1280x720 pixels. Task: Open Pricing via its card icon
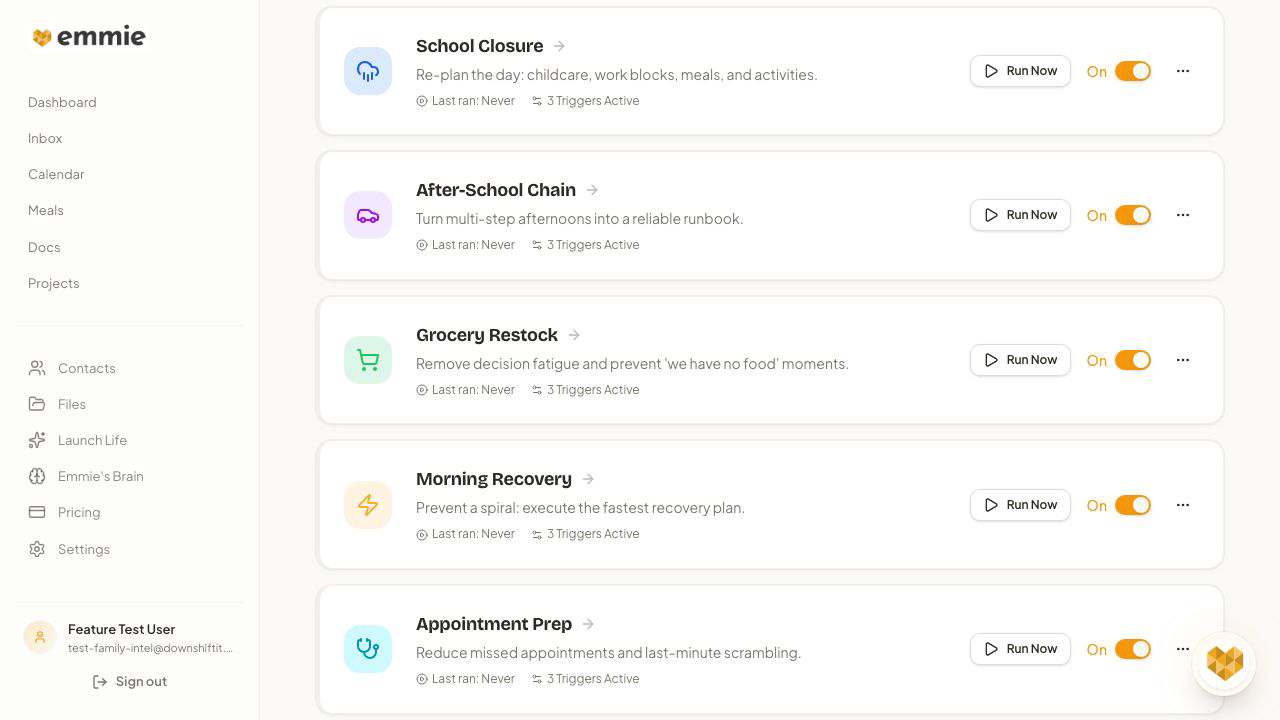tap(37, 512)
